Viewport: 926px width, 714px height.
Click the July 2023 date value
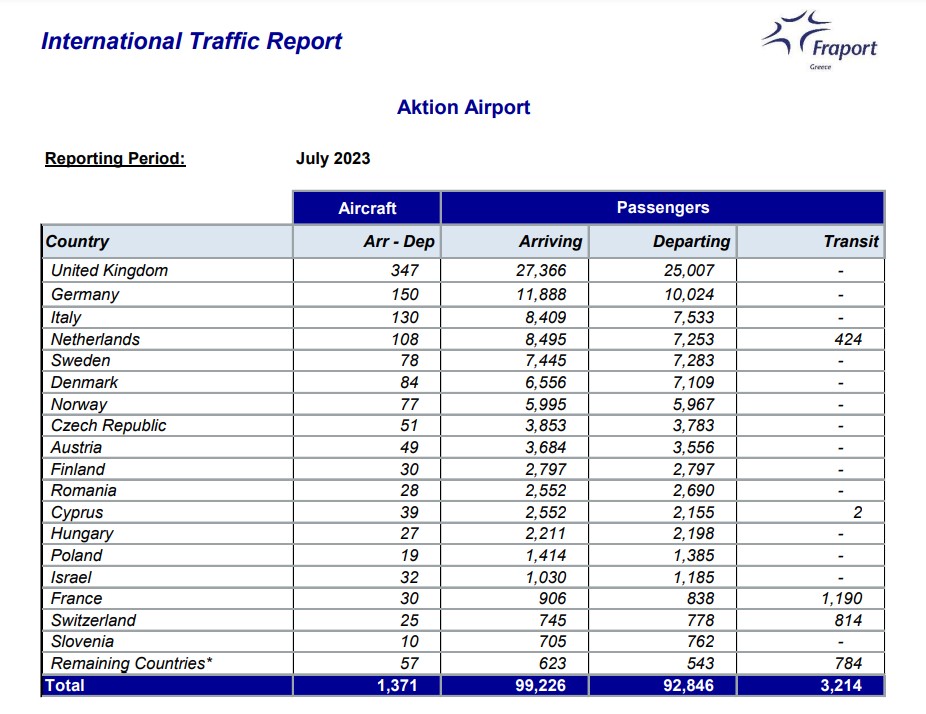[333, 158]
